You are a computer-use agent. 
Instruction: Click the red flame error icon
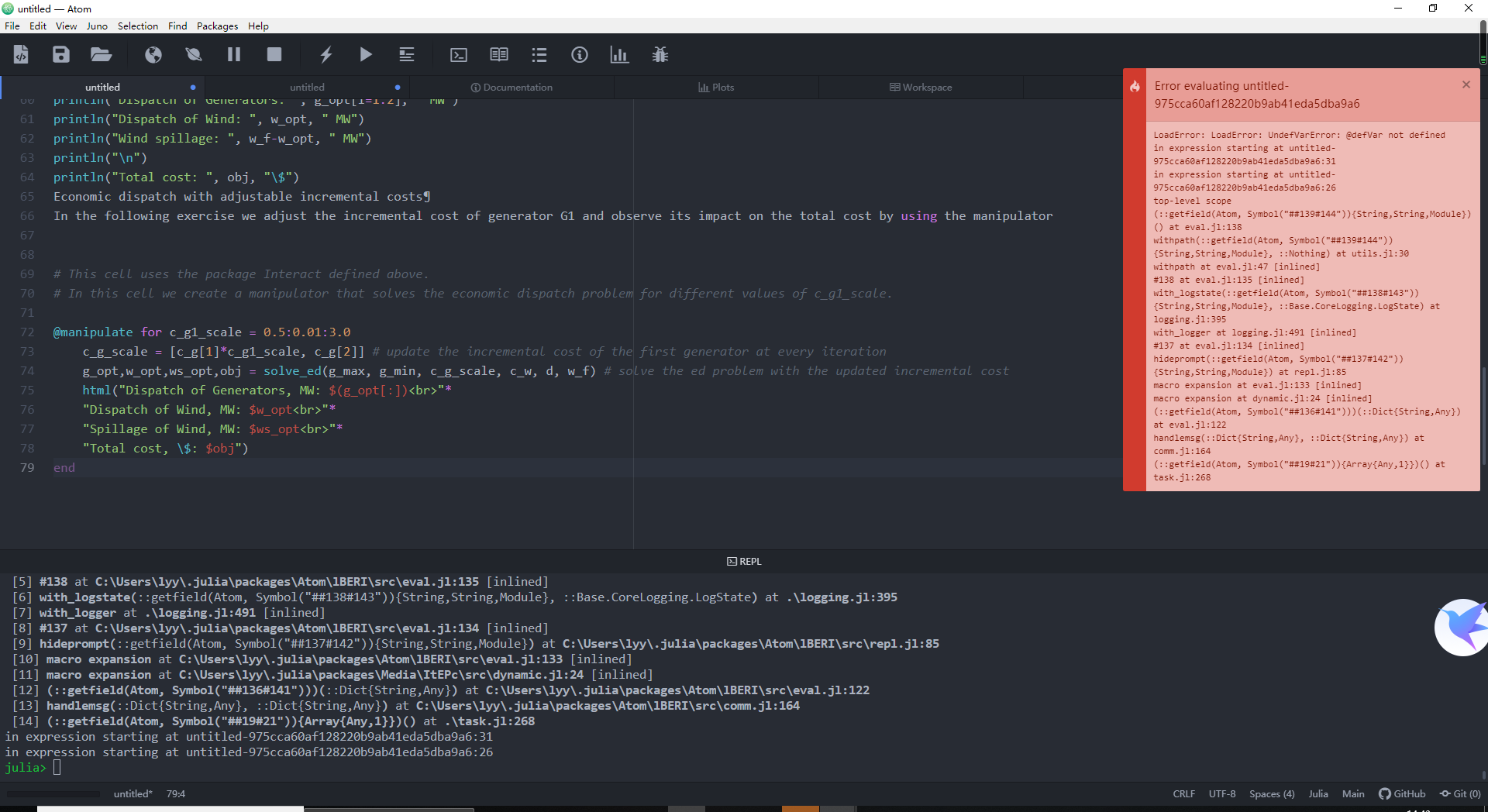(1135, 86)
